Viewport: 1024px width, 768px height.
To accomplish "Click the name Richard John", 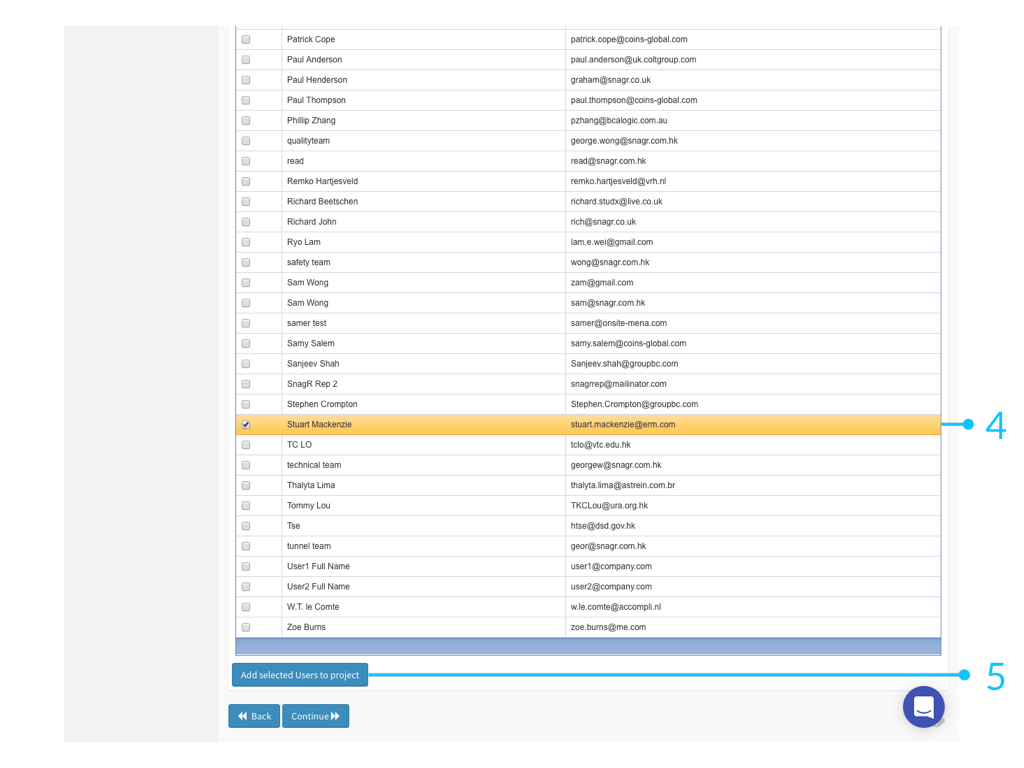I will pos(312,221).
